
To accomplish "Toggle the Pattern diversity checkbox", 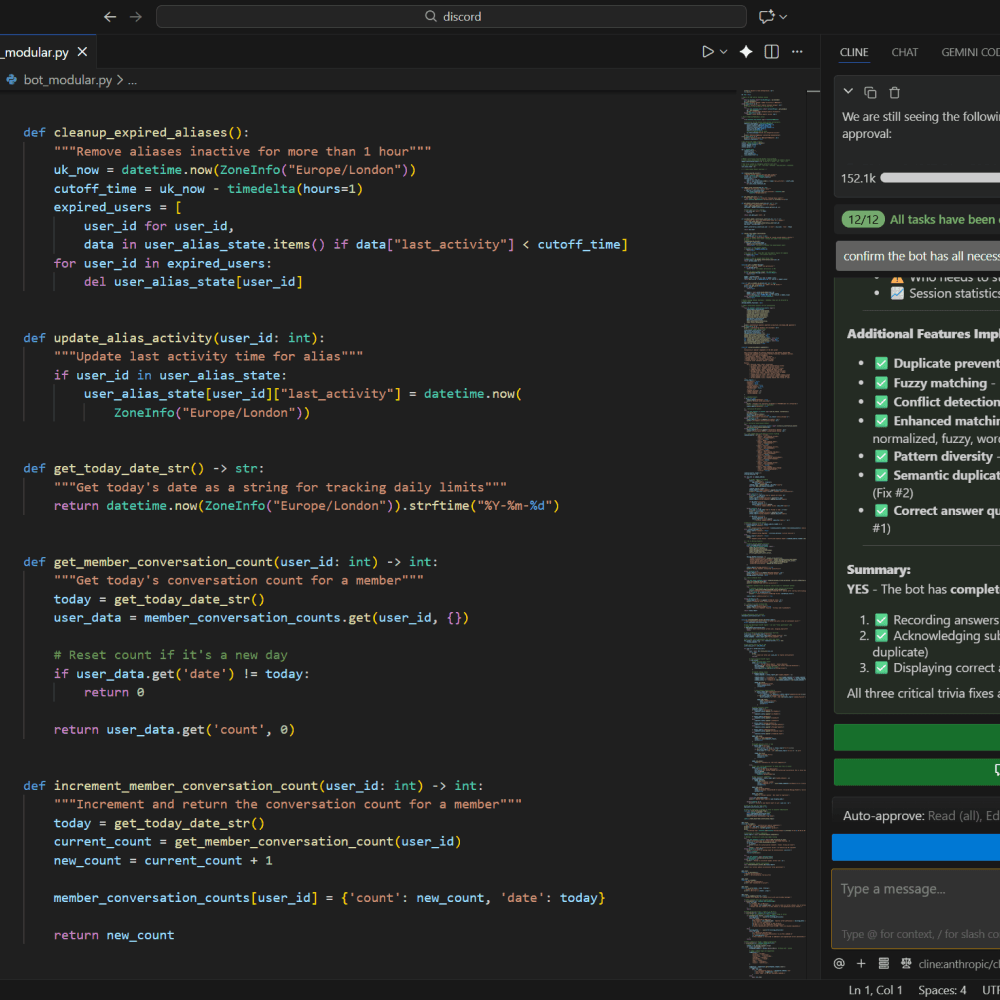I will point(881,456).
